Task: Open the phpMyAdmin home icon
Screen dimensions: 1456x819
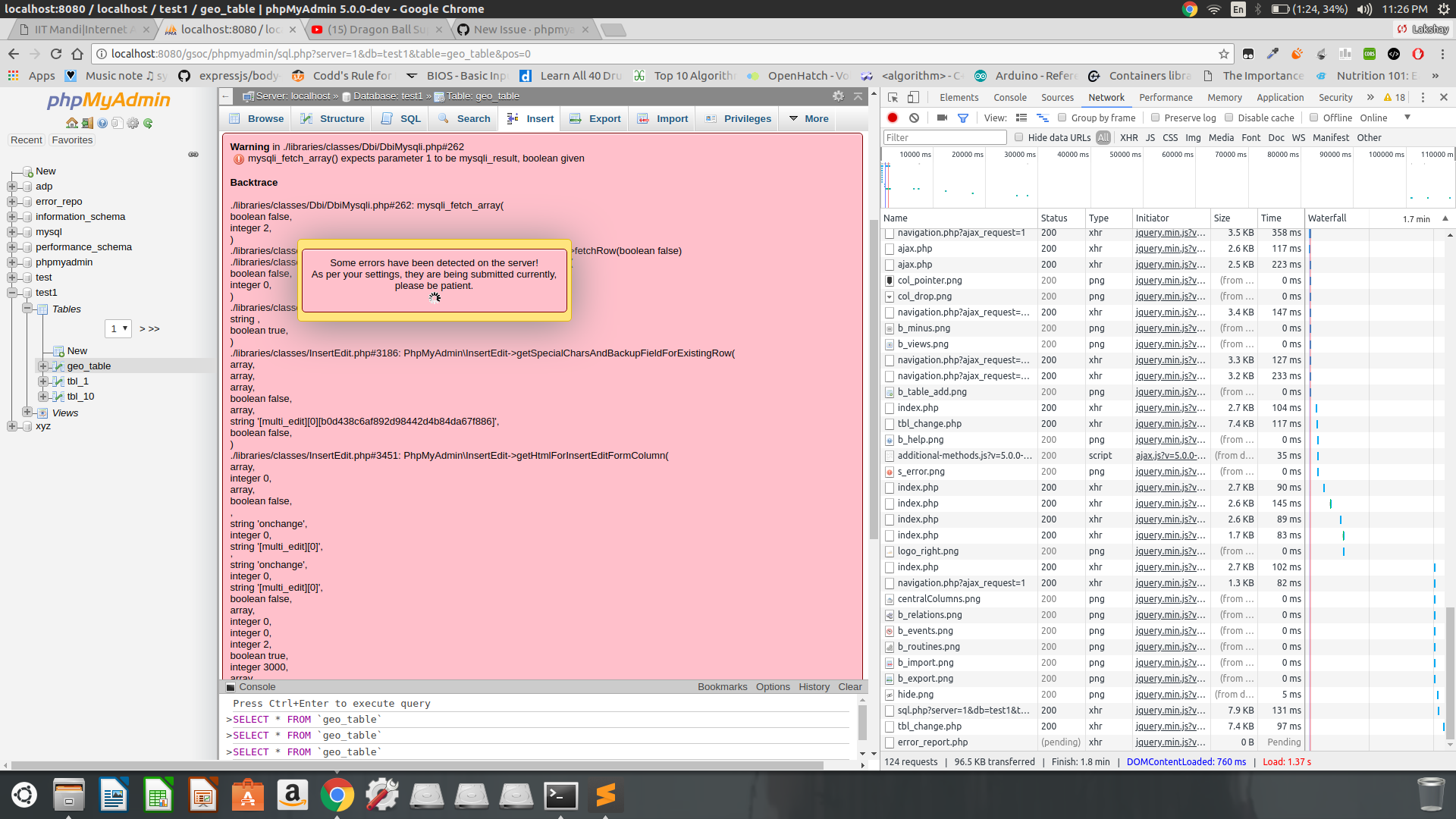Action: pos(72,122)
